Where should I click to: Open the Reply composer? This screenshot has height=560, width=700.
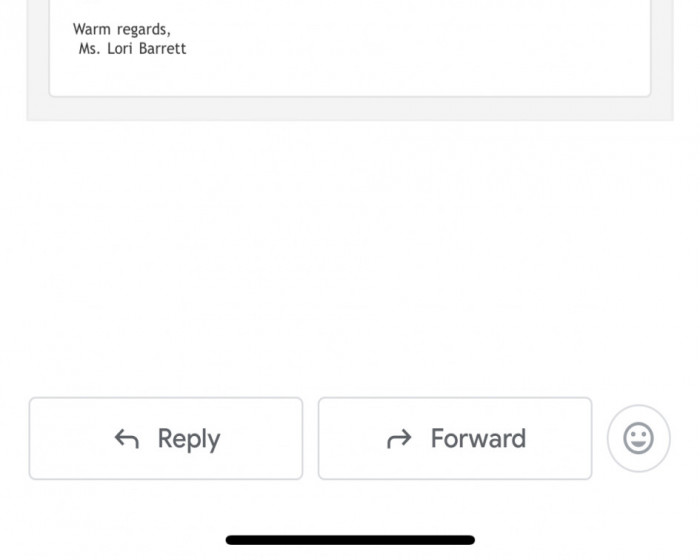click(x=166, y=439)
